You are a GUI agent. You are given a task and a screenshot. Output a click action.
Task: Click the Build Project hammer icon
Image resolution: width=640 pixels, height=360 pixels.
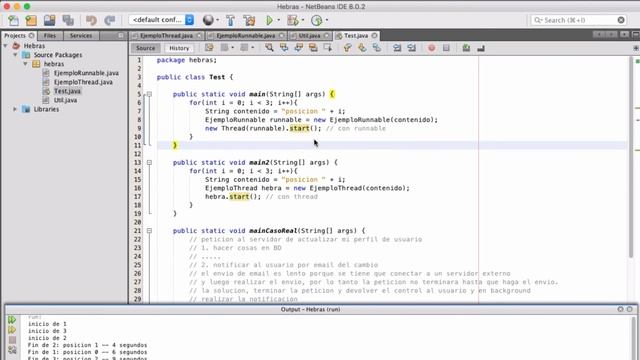230,20
